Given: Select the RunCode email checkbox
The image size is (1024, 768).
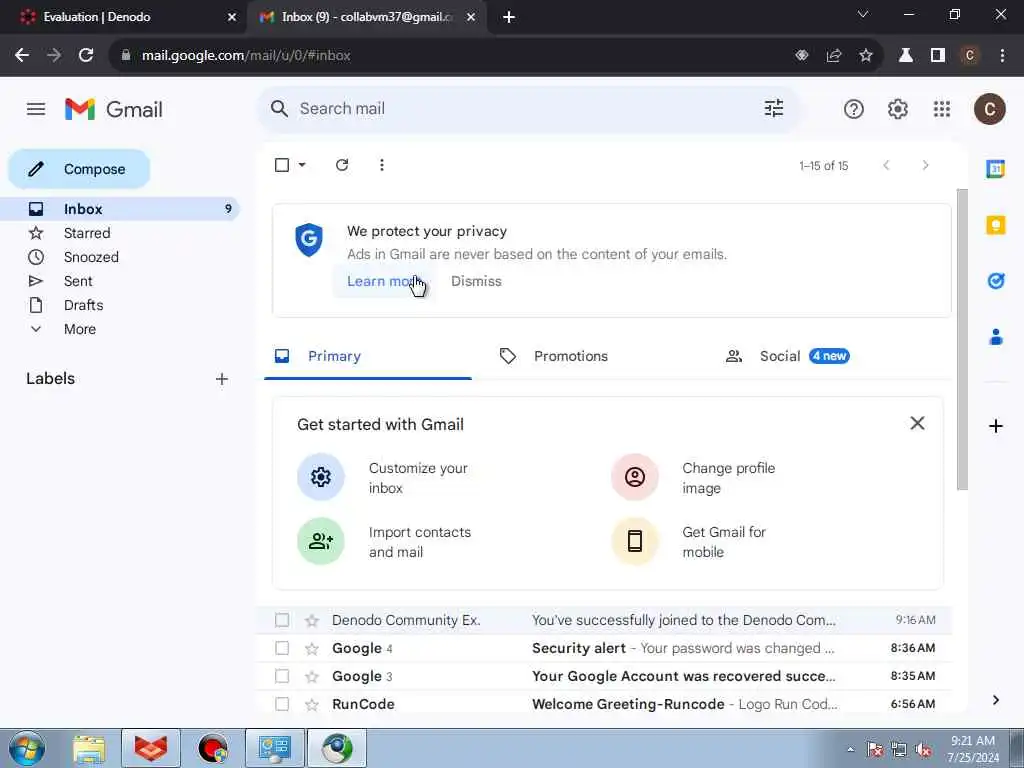Looking at the screenshot, I should coord(281,704).
